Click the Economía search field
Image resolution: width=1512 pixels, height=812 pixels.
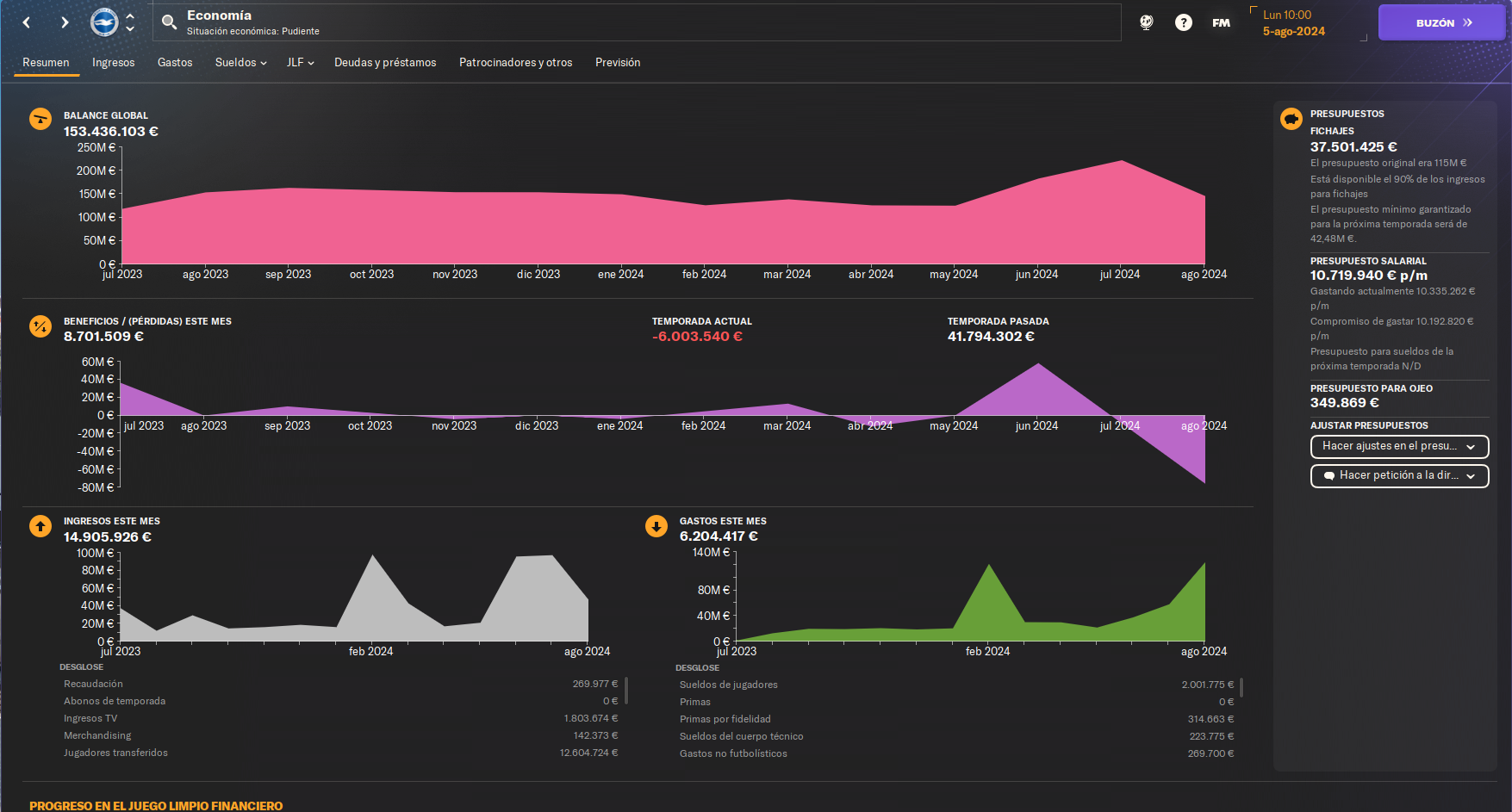point(637,22)
